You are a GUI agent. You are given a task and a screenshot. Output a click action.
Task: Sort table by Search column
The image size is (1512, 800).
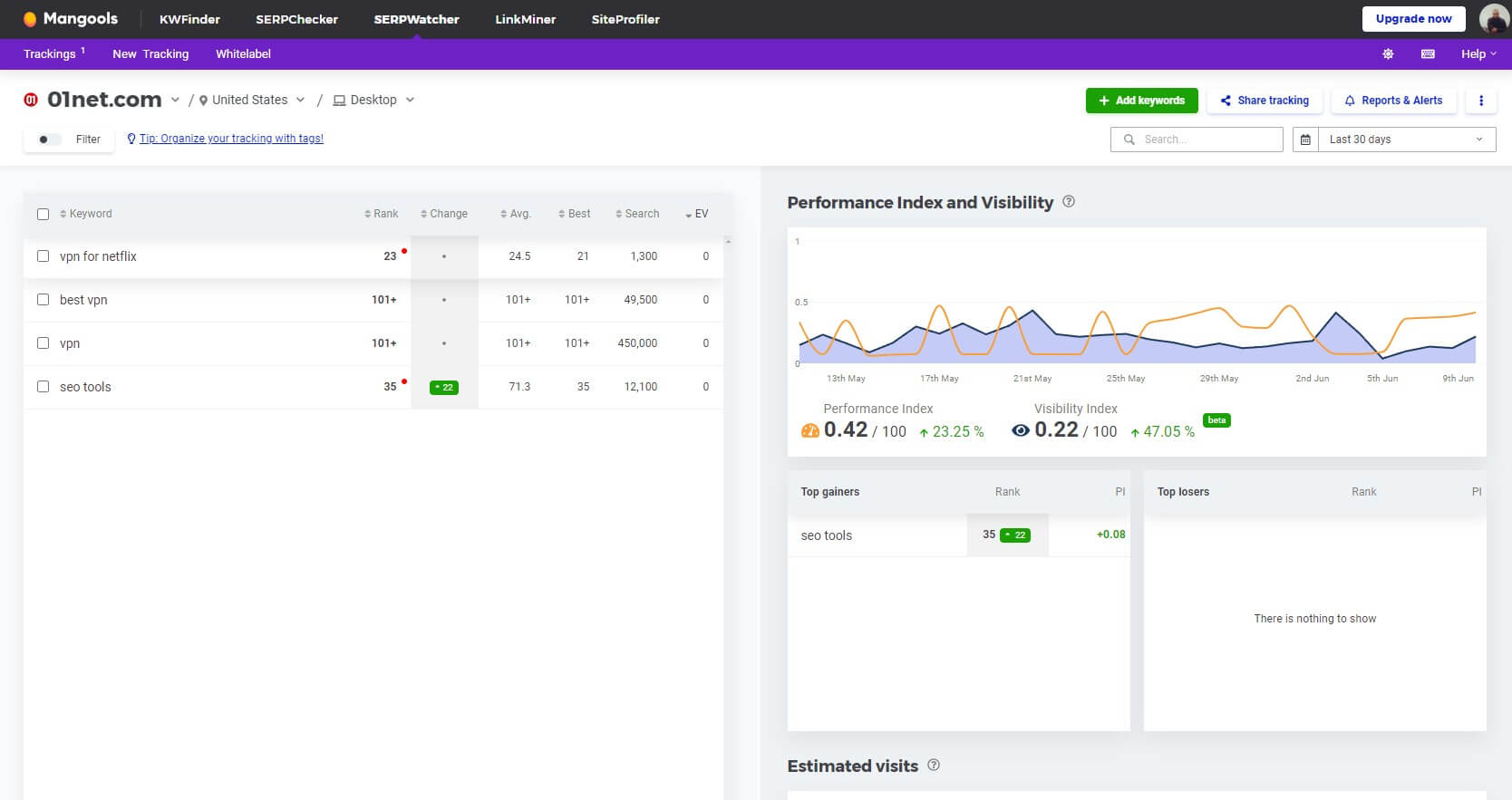(637, 214)
